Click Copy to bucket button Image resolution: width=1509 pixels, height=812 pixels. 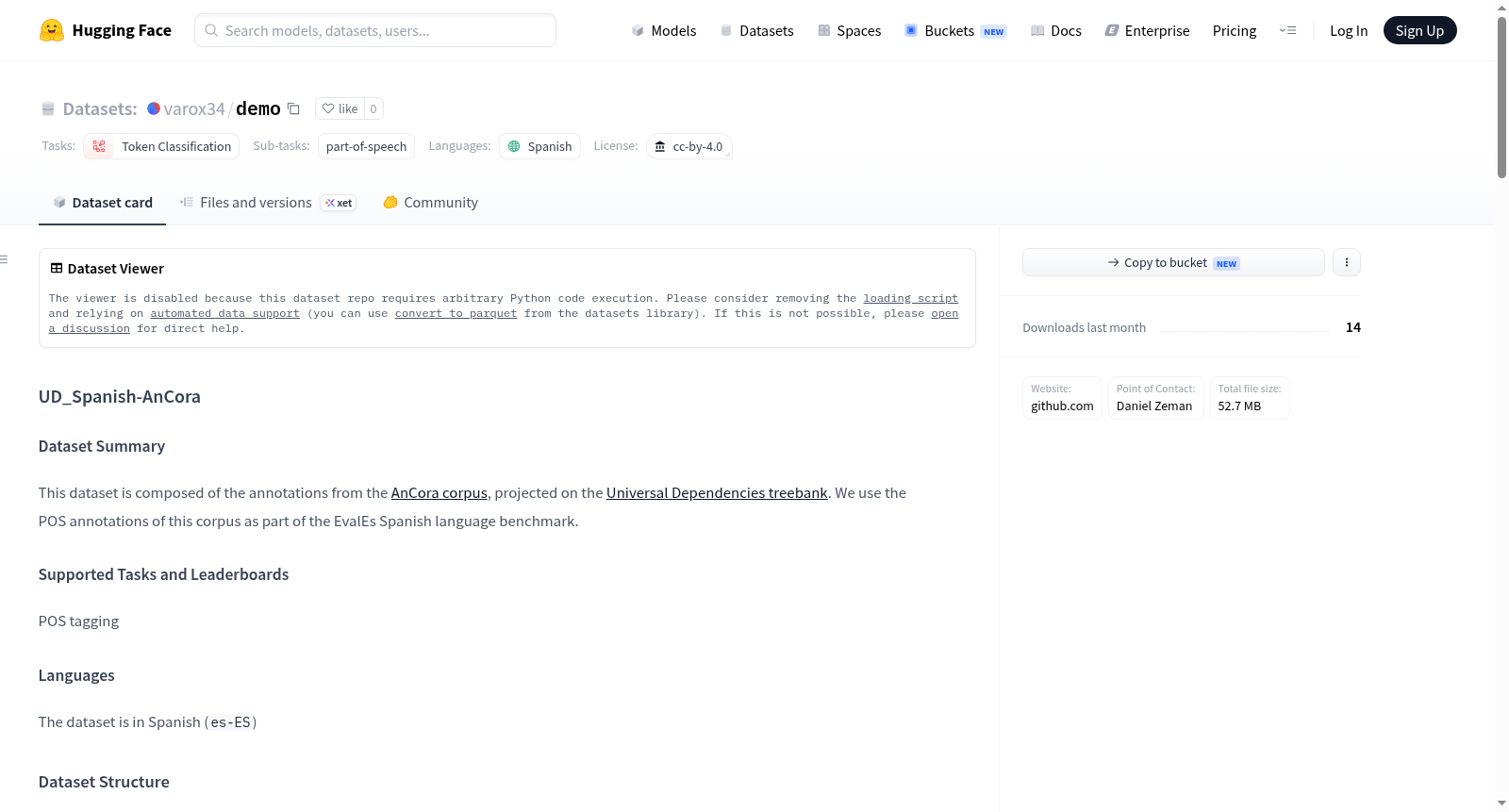[1173, 262]
